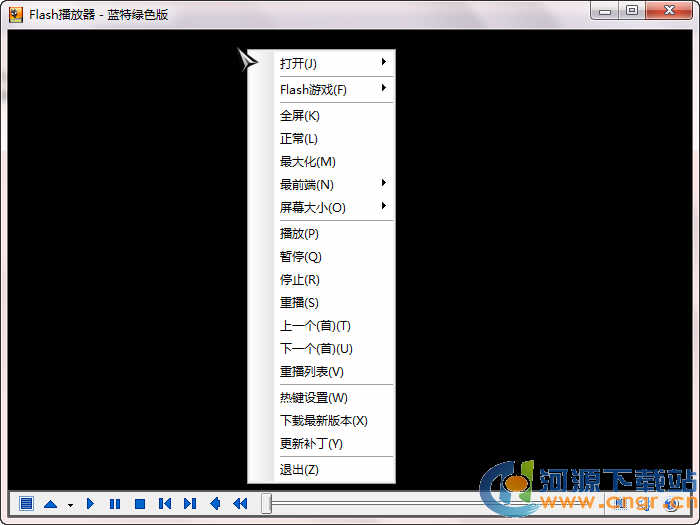Screen dimensions: 700x525
Task: Click the playback progress slider thumb
Action: (267, 504)
